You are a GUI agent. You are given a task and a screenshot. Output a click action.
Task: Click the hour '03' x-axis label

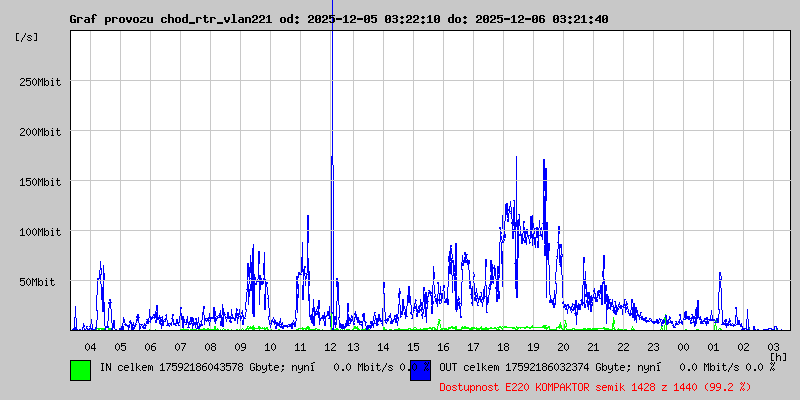773,347
